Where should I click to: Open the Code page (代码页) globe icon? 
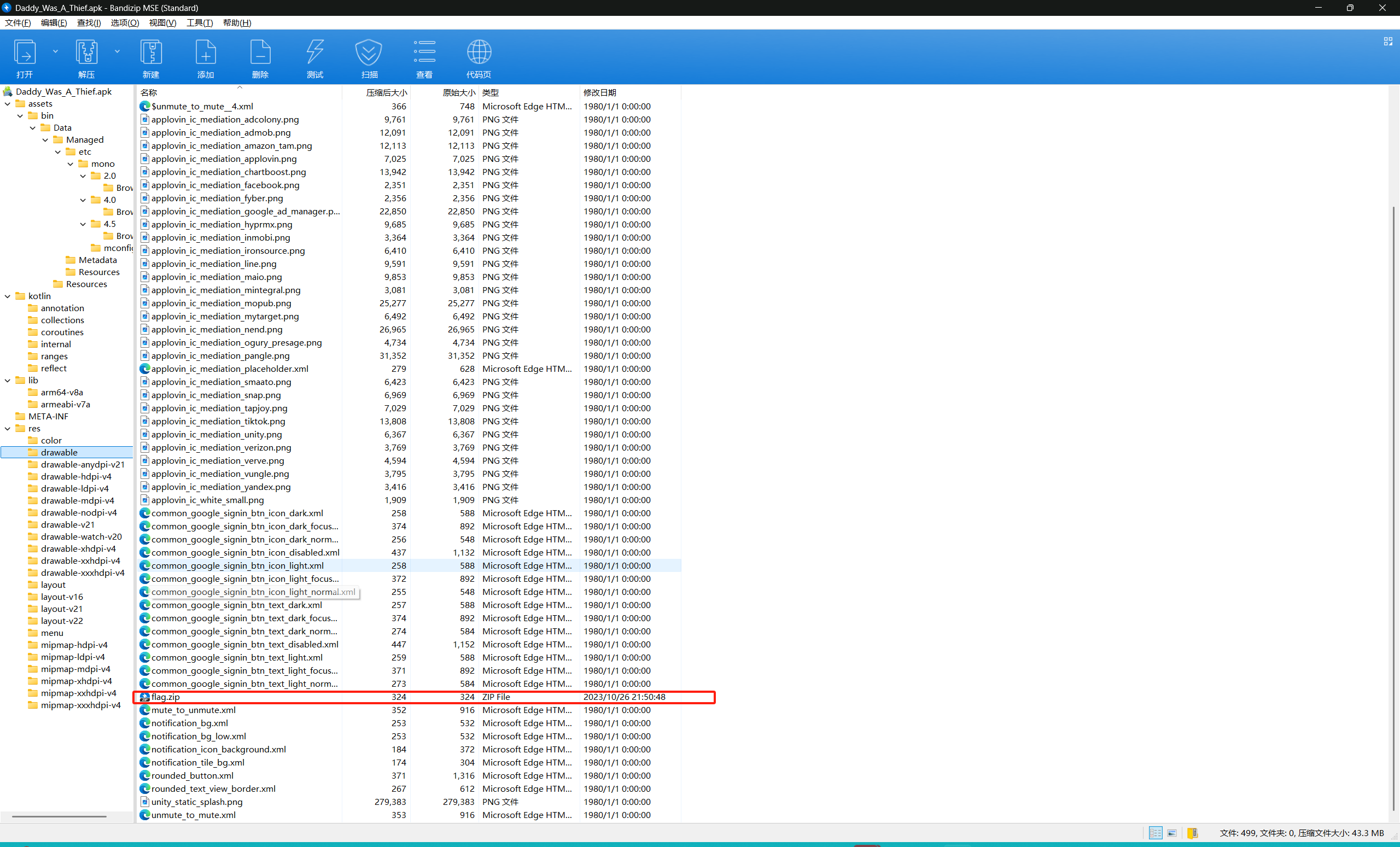click(x=479, y=57)
